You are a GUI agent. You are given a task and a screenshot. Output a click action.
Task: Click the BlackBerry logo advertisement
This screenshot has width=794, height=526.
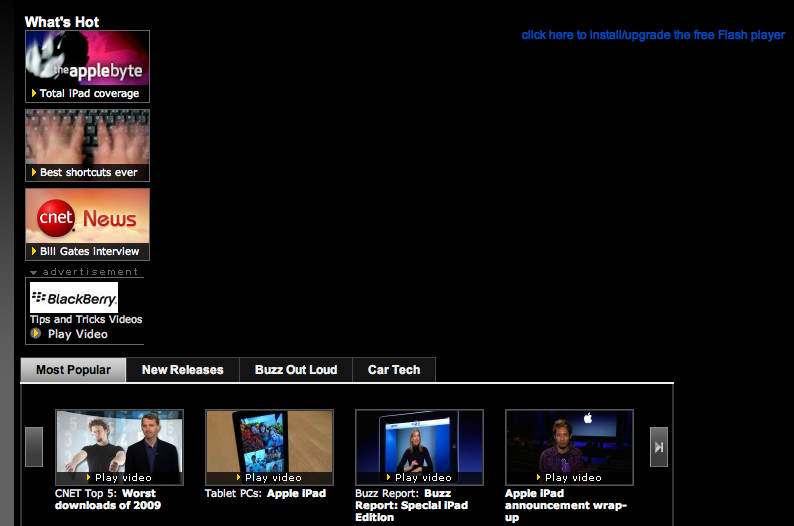(74, 298)
